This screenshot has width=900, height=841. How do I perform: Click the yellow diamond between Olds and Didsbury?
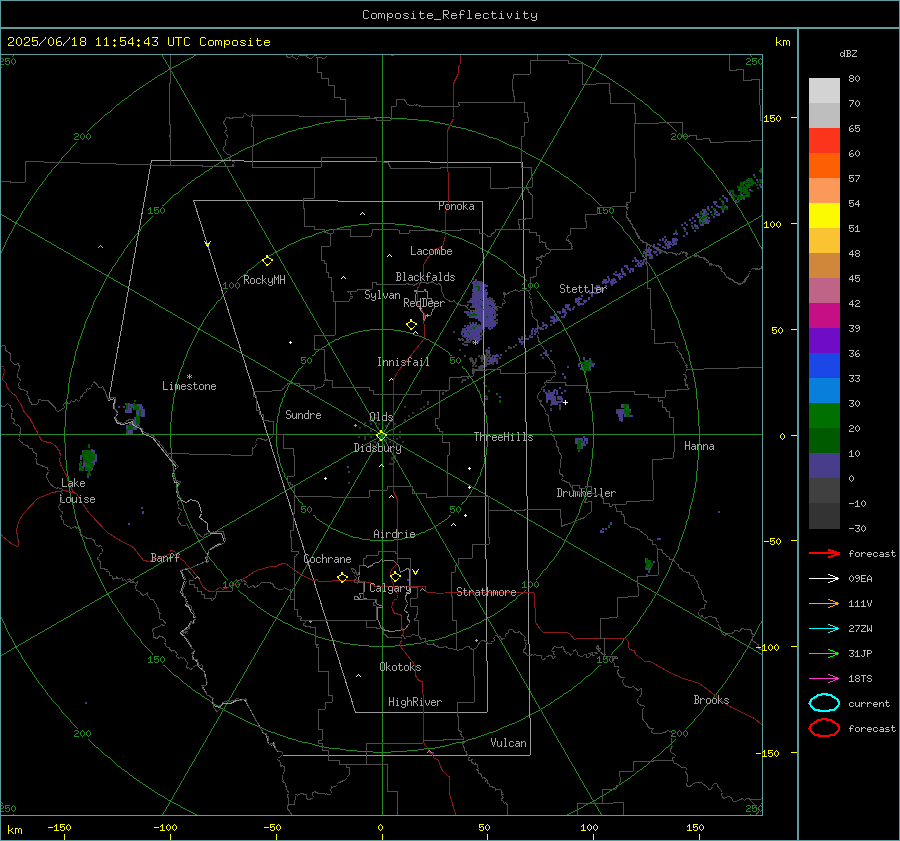coord(381,435)
